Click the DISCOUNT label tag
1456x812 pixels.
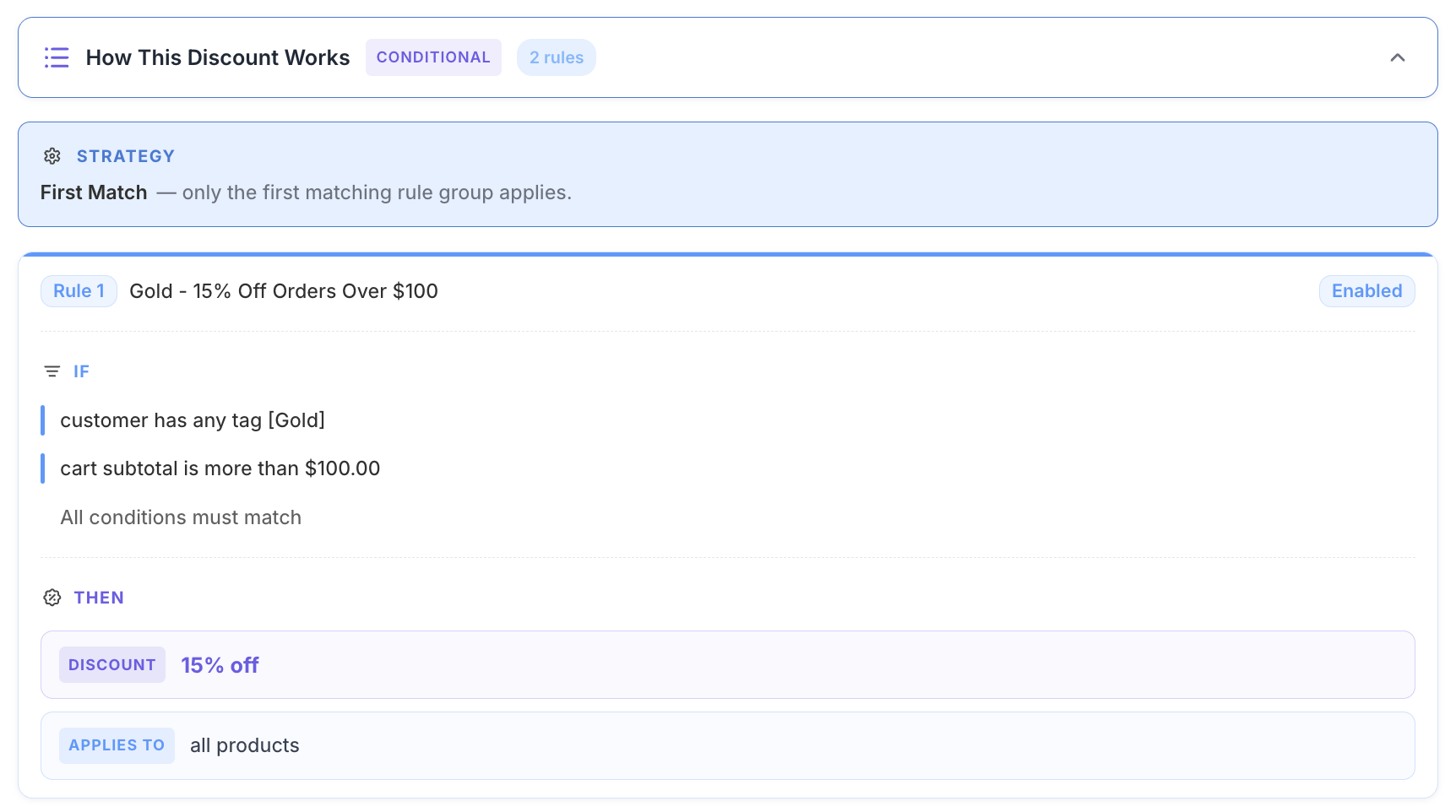111,665
